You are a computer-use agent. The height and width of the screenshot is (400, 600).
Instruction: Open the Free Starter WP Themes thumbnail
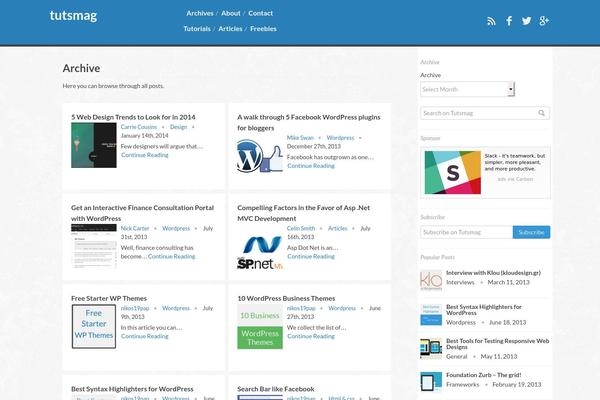[93, 326]
